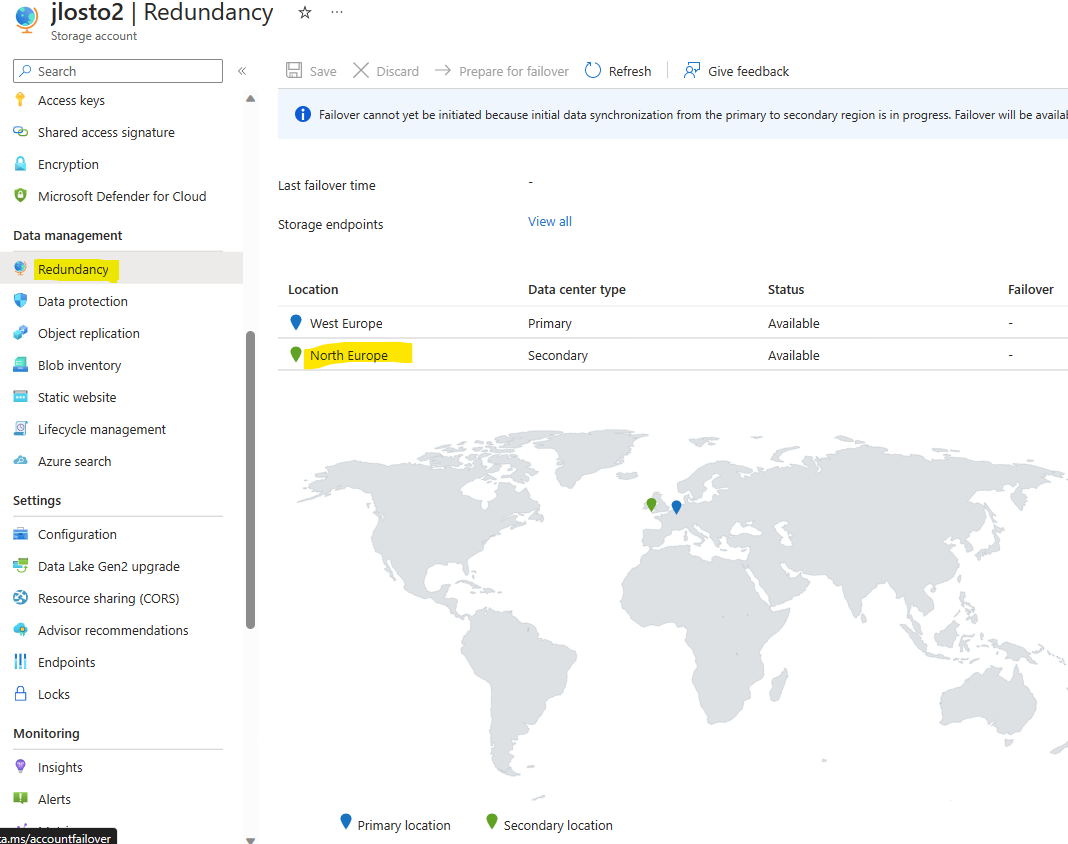The image size is (1068, 844).
Task: Click the Give feedback person icon
Action: point(691,70)
